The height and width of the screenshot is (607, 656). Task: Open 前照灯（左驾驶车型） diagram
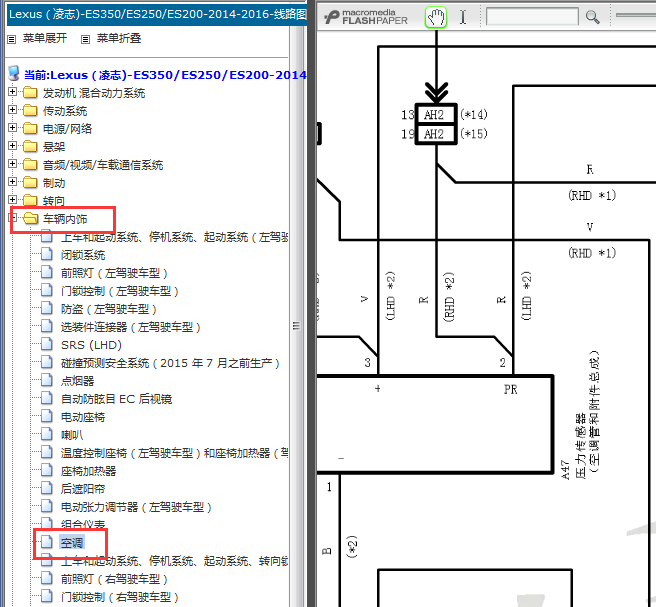pyautogui.click(x=114, y=273)
